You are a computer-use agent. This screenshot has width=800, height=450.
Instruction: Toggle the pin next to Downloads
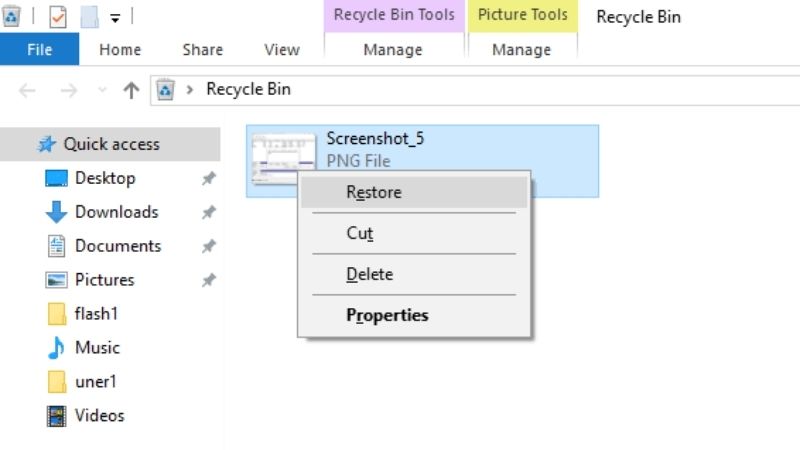pyautogui.click(x=209, y=212)
